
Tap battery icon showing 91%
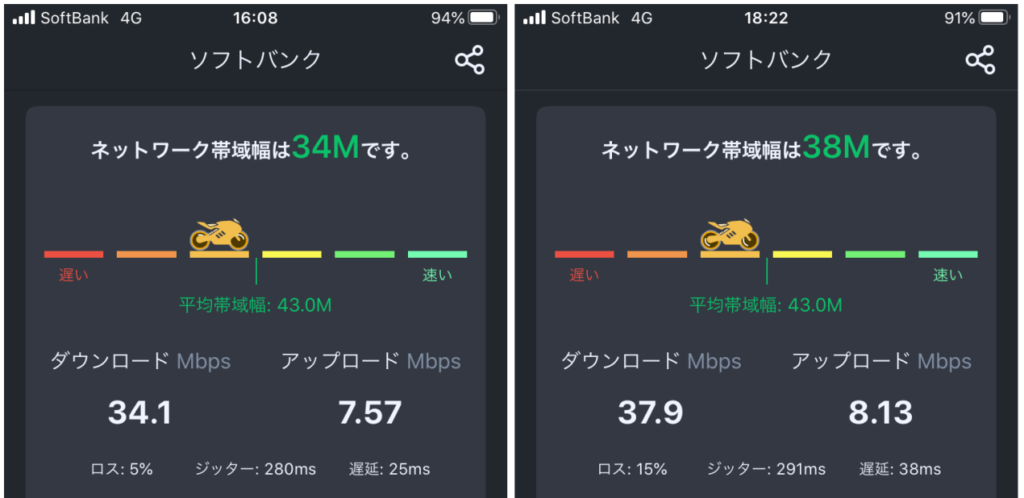[x=994, y=18]
